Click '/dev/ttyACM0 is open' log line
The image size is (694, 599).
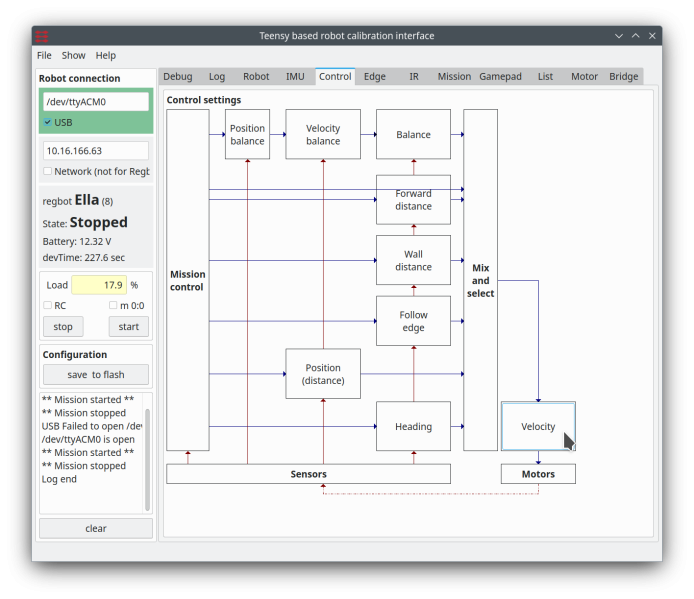88,439
